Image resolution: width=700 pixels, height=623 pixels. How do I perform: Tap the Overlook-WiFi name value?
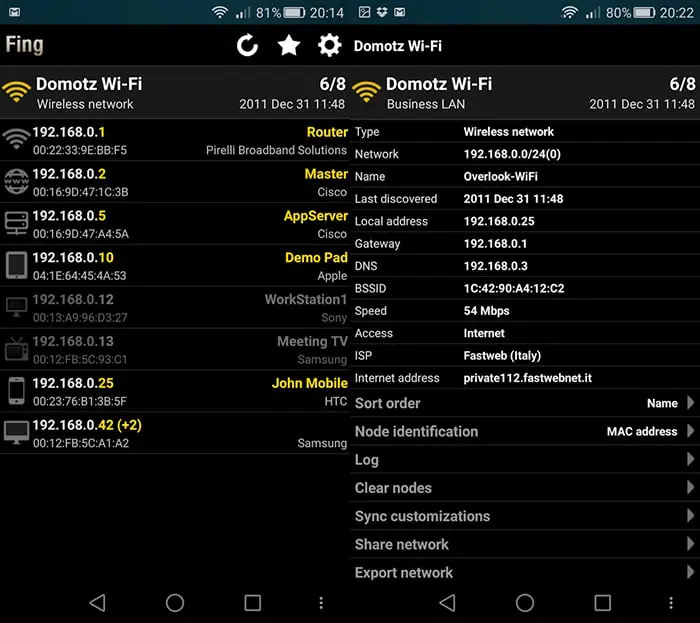(500, 176)
